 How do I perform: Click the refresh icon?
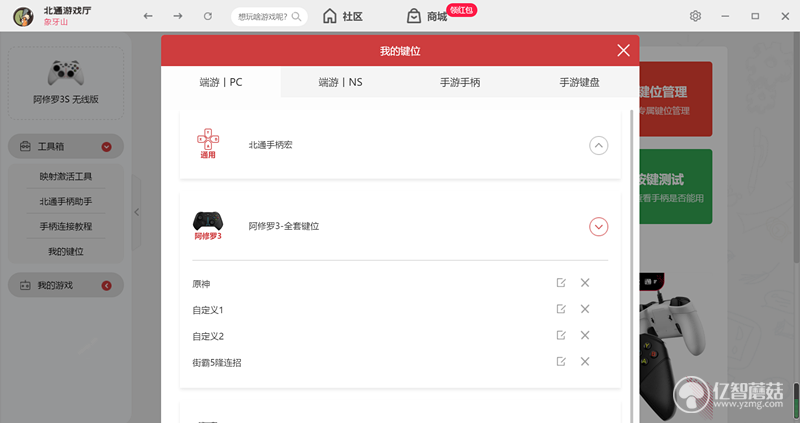point(208,16)
